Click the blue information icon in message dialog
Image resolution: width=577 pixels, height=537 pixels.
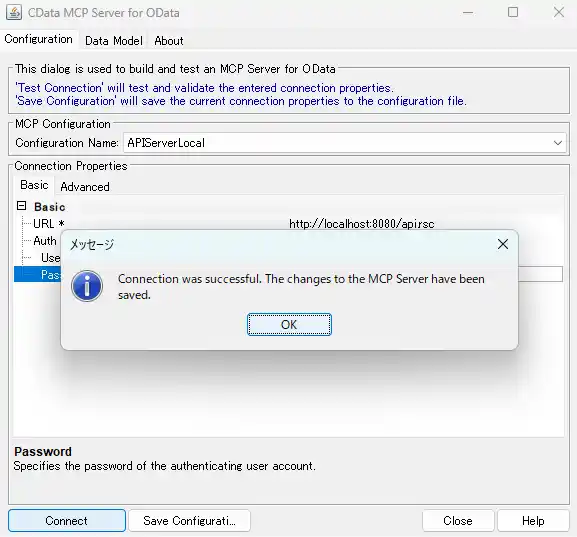pyautogui.click(x=87, y=286)
